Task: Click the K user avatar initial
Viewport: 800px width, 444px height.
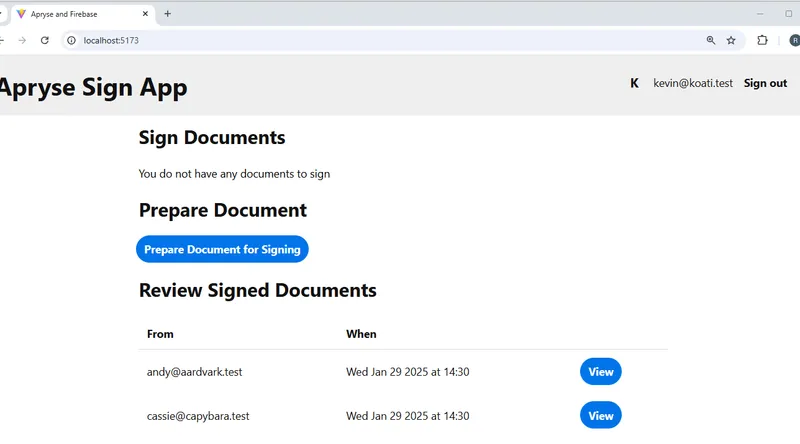Action: coord(634,83)
